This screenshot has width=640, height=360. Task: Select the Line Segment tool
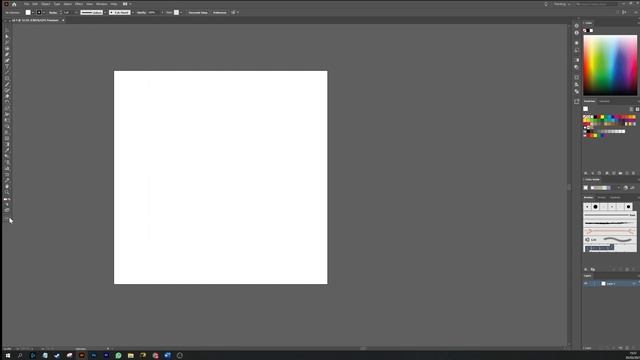click(x=7, y=72)
